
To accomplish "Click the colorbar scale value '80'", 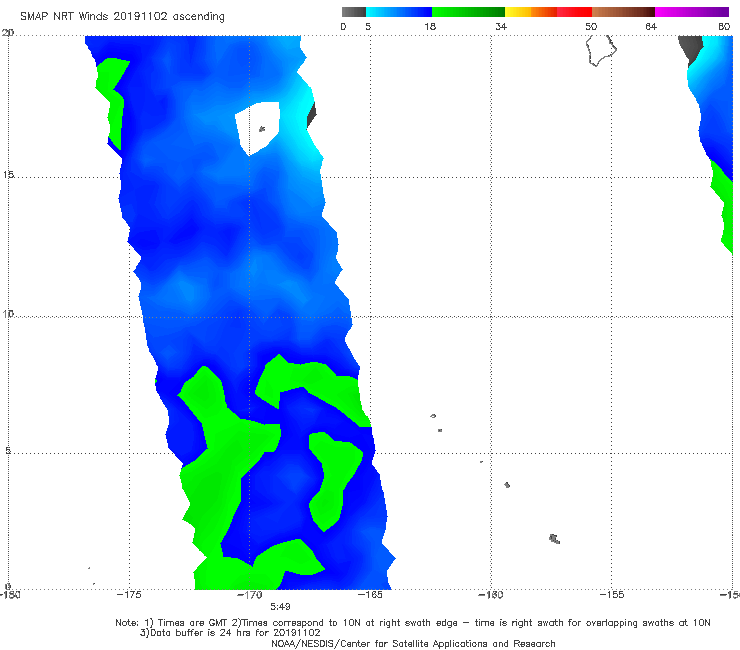I will 724,26.
